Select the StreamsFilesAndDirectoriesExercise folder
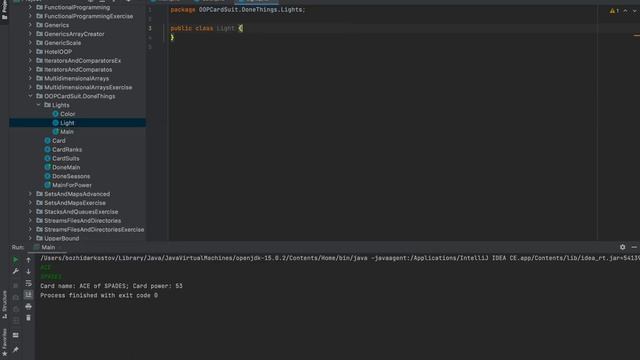Image resolution: width=640 pixels, height=360 pixels. (x=94, y=230)
